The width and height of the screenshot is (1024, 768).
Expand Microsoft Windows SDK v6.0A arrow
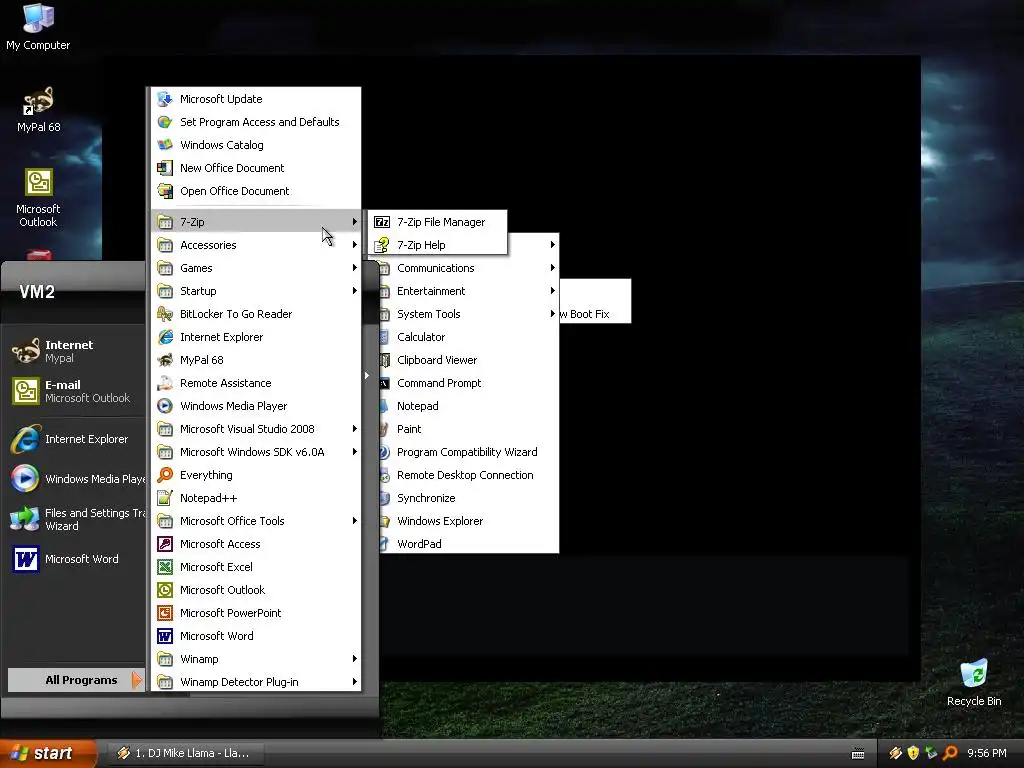coord(355,452)
